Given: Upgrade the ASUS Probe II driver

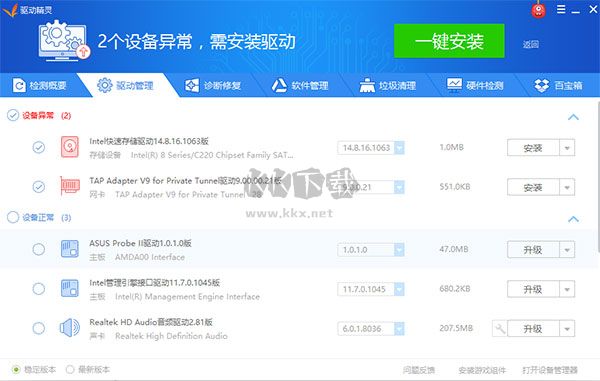Looking at the screenshot, I should tap(533, 250).
